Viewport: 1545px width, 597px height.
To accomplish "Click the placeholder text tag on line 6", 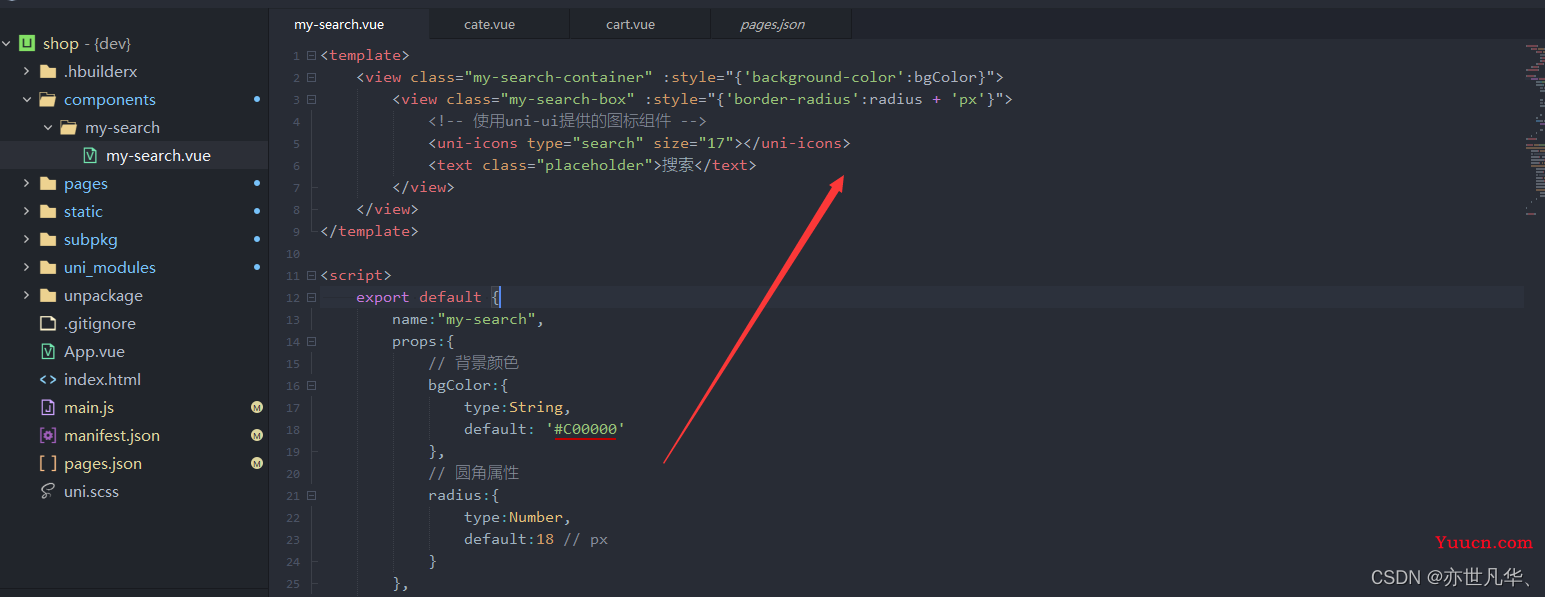I will coord(592,165).
